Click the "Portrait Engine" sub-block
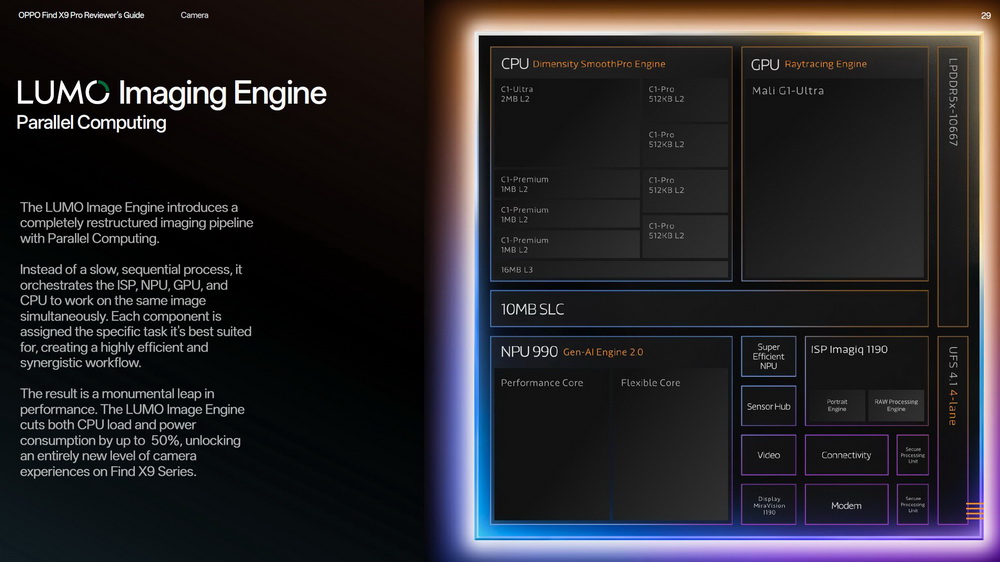 point(837,405)
